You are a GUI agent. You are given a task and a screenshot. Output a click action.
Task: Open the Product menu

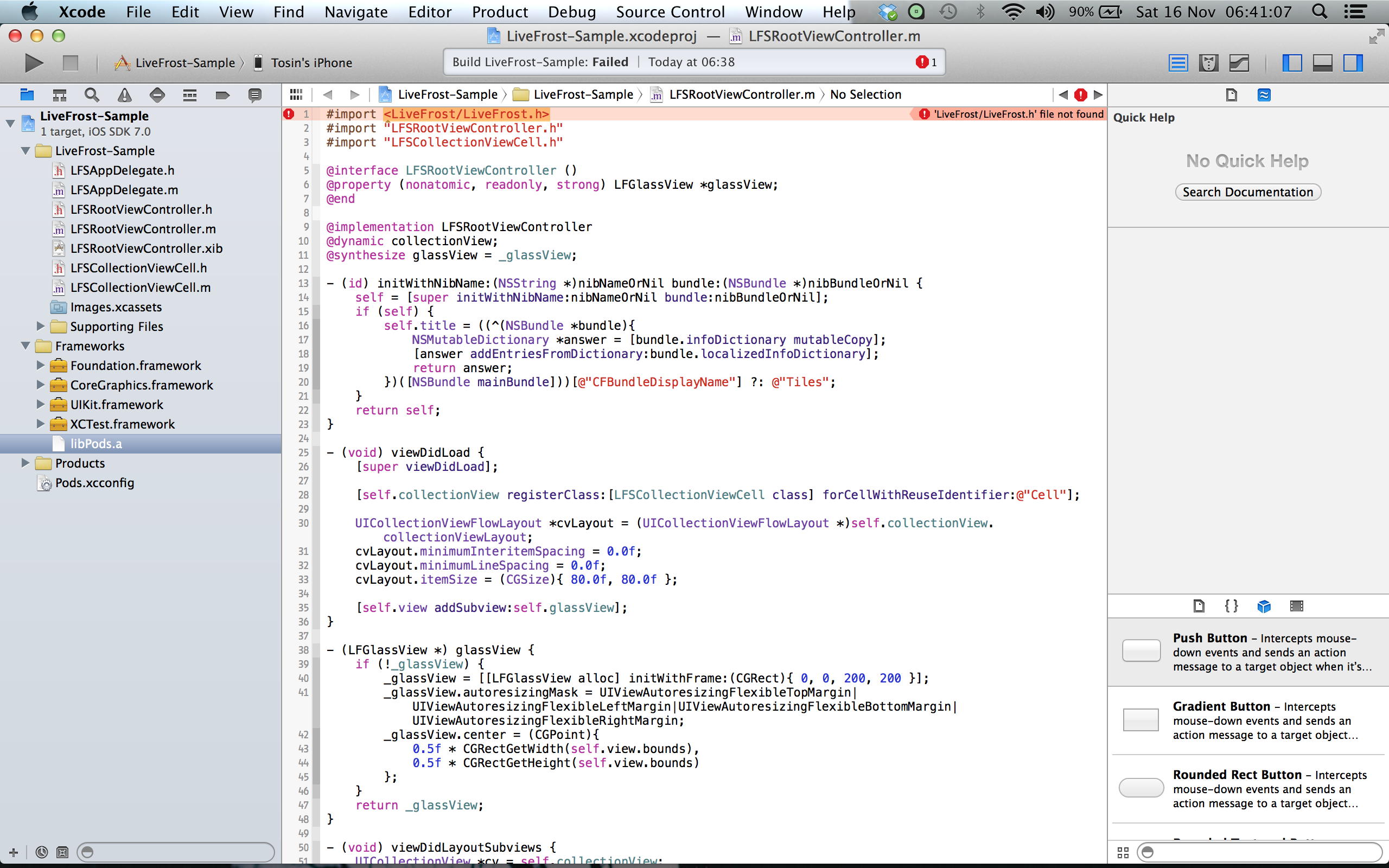(x=500, y=11)
